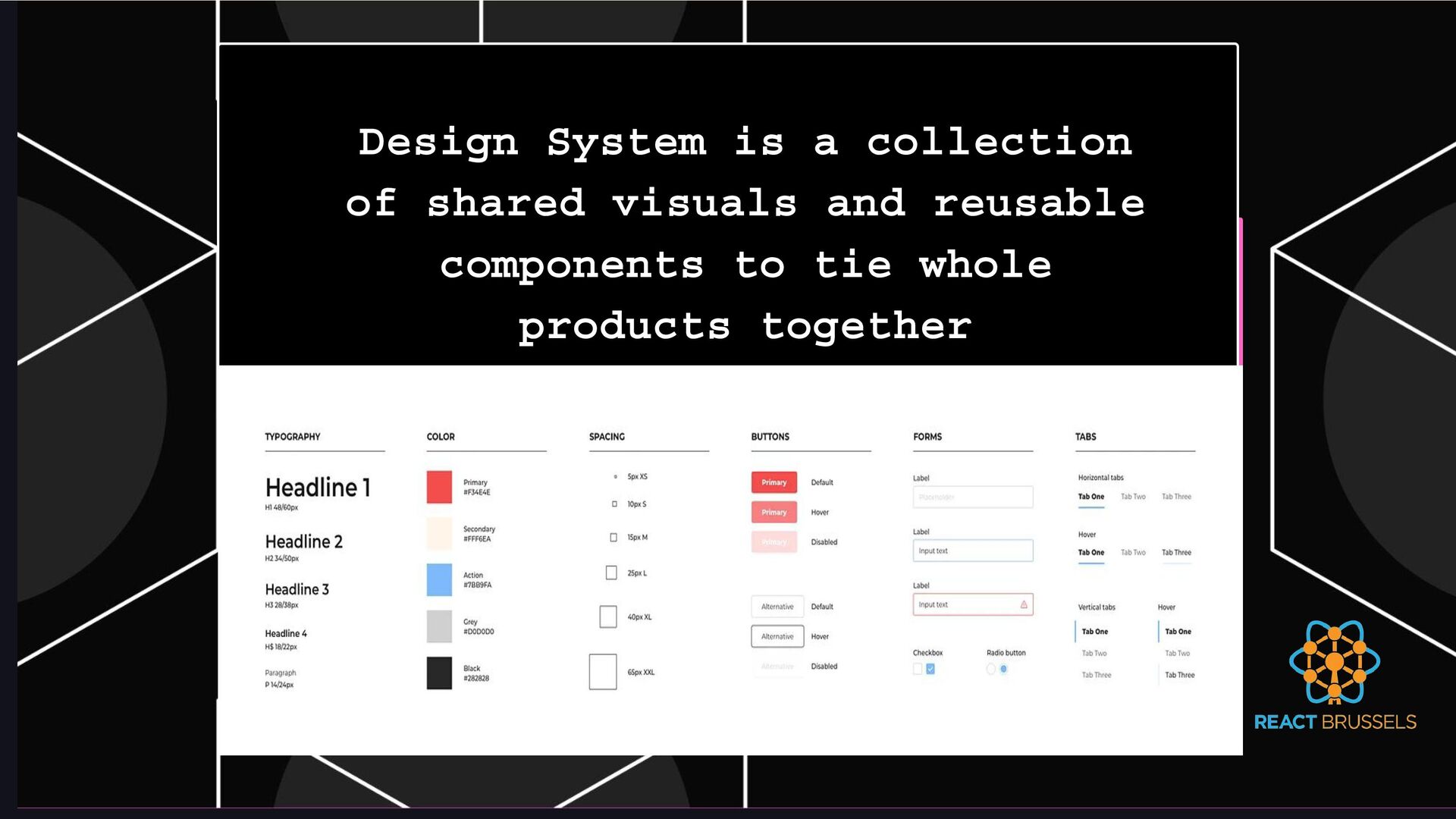This screenshot has height=819, width=1456.
Task: Open Tab One in Horizontal tabs row
Action: 1091,497
